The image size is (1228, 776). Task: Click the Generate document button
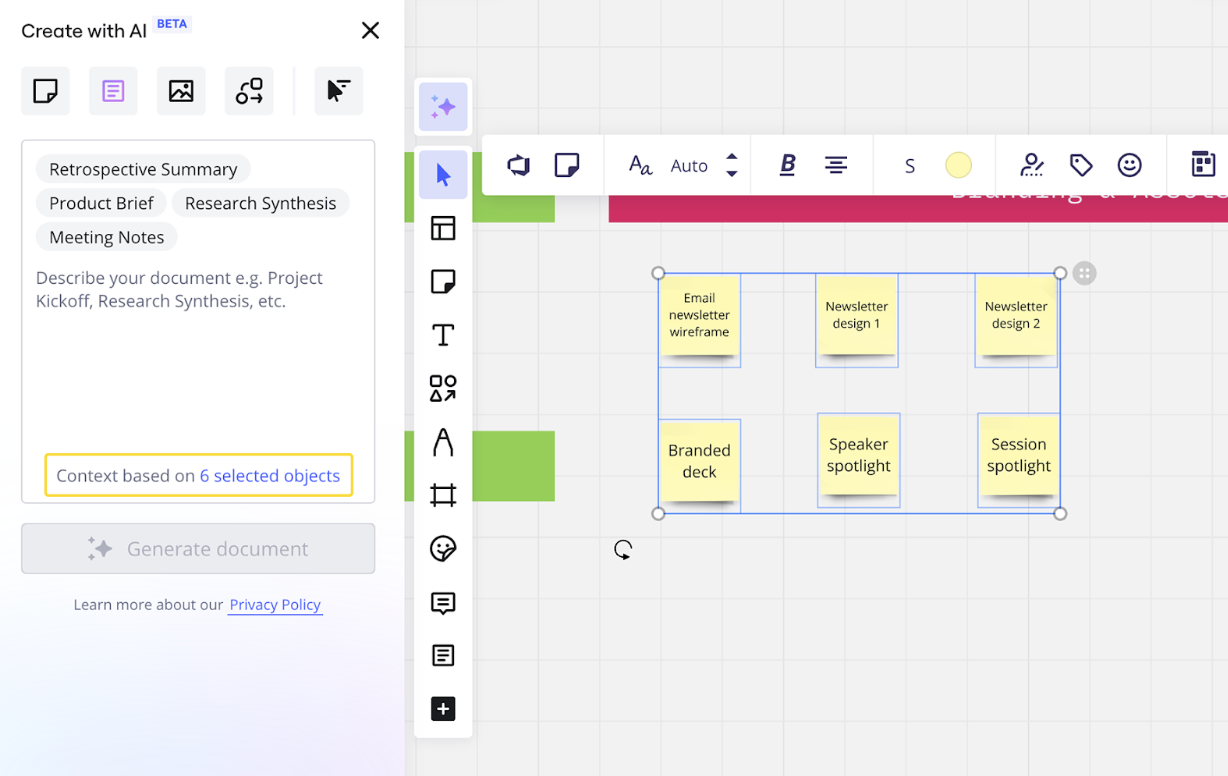click(x=198, y=548)
